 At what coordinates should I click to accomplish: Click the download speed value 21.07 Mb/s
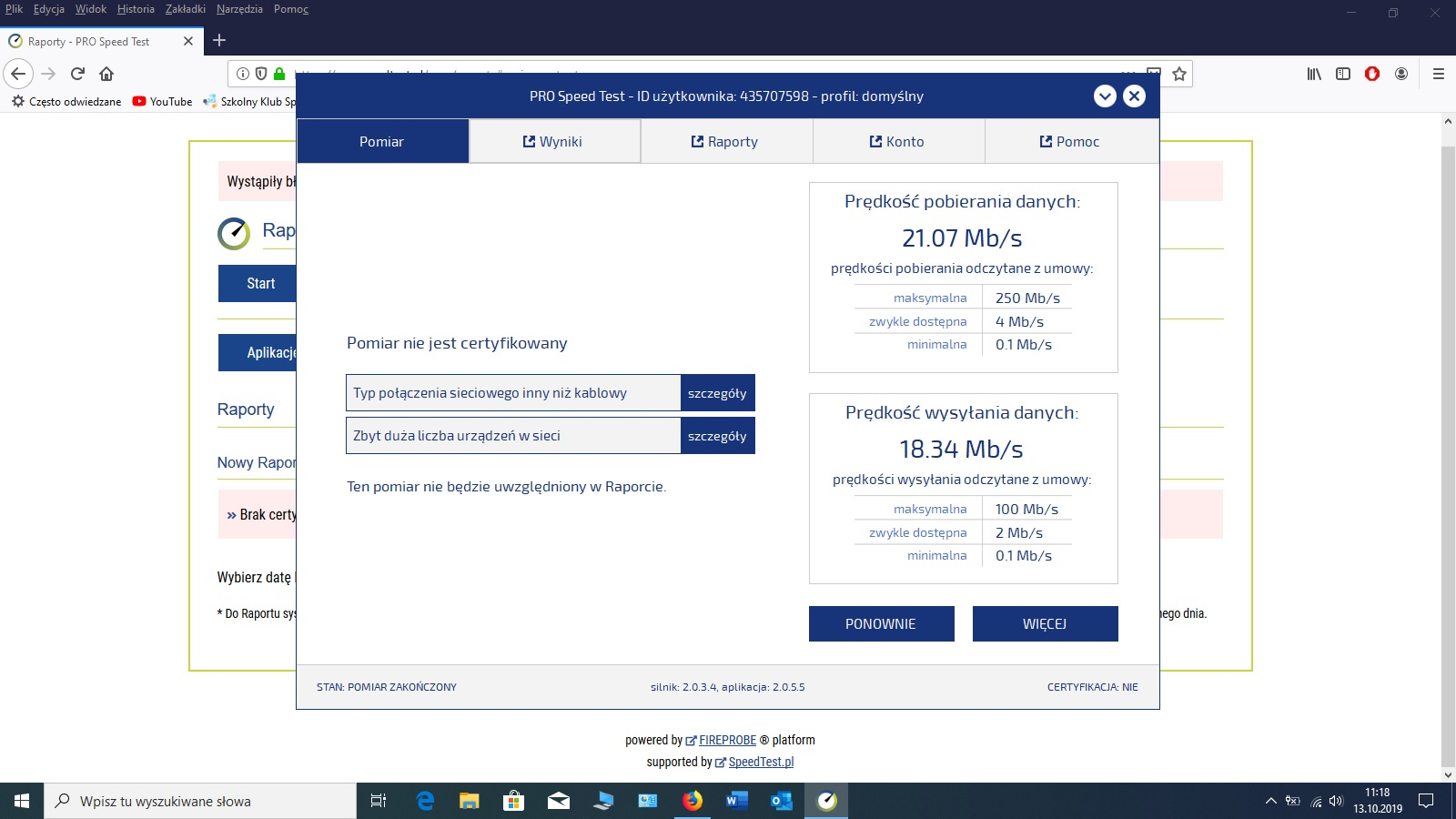click(x=962, y=238)
